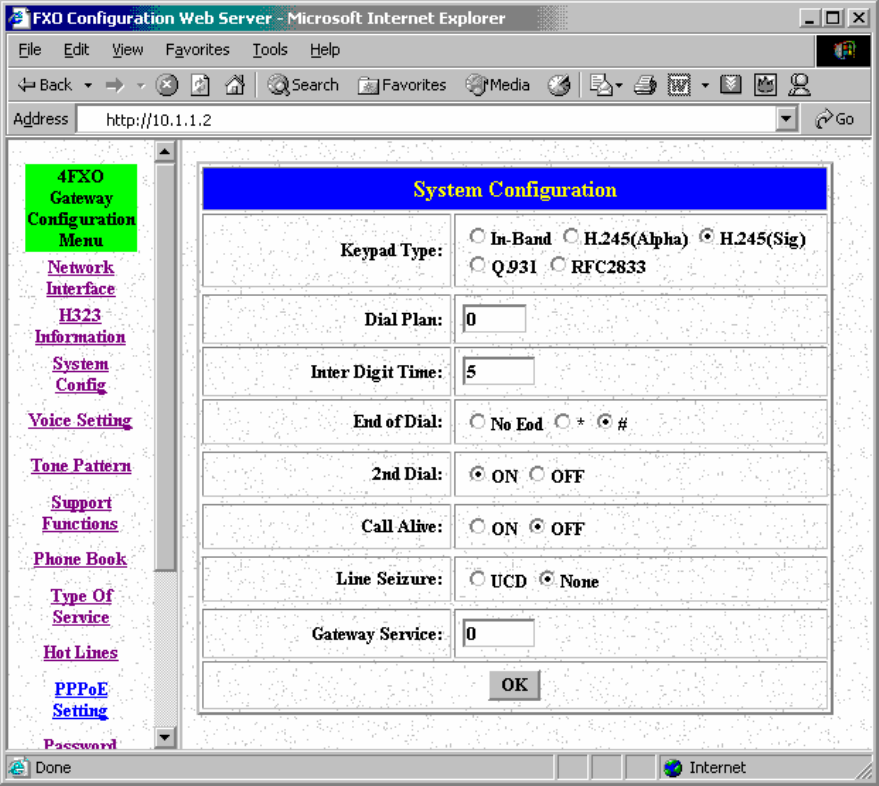Show the History toolbar icon
879x786 pixels.
[559, 86]
